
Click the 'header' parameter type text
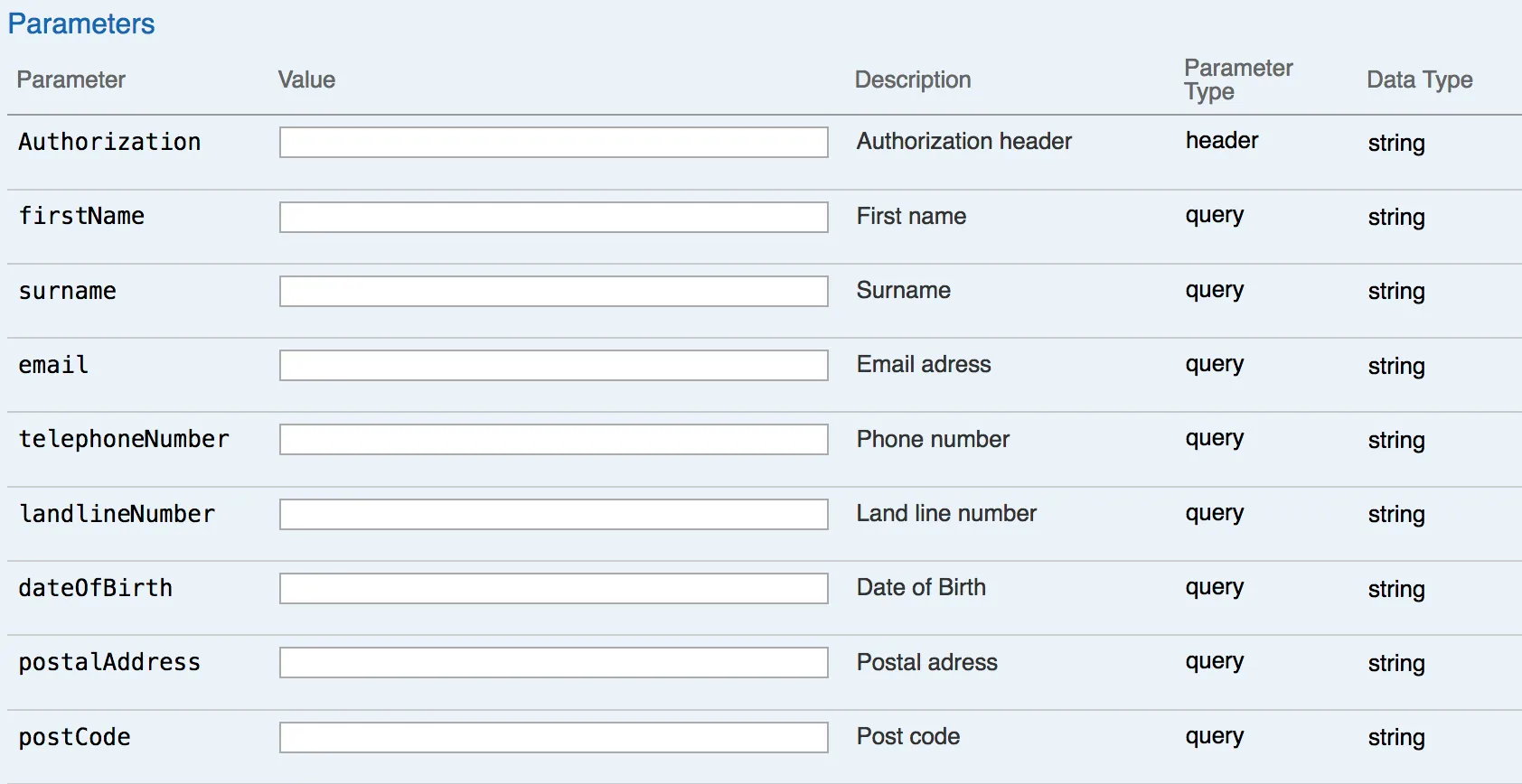pos(1222,141)
